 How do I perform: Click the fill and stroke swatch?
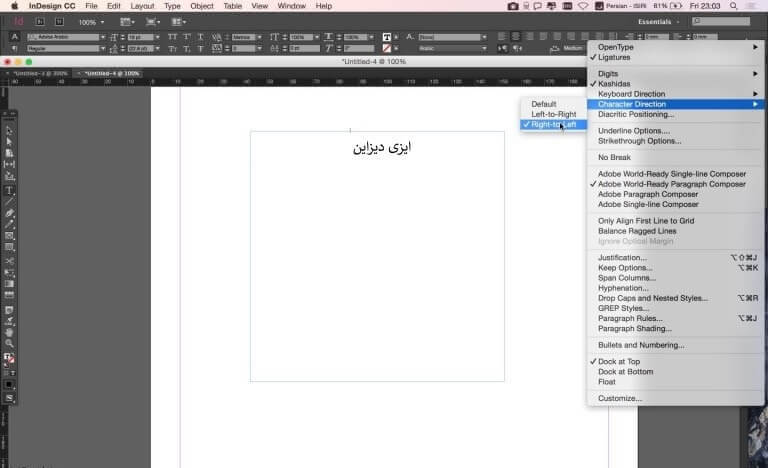[x=9, y=358]
